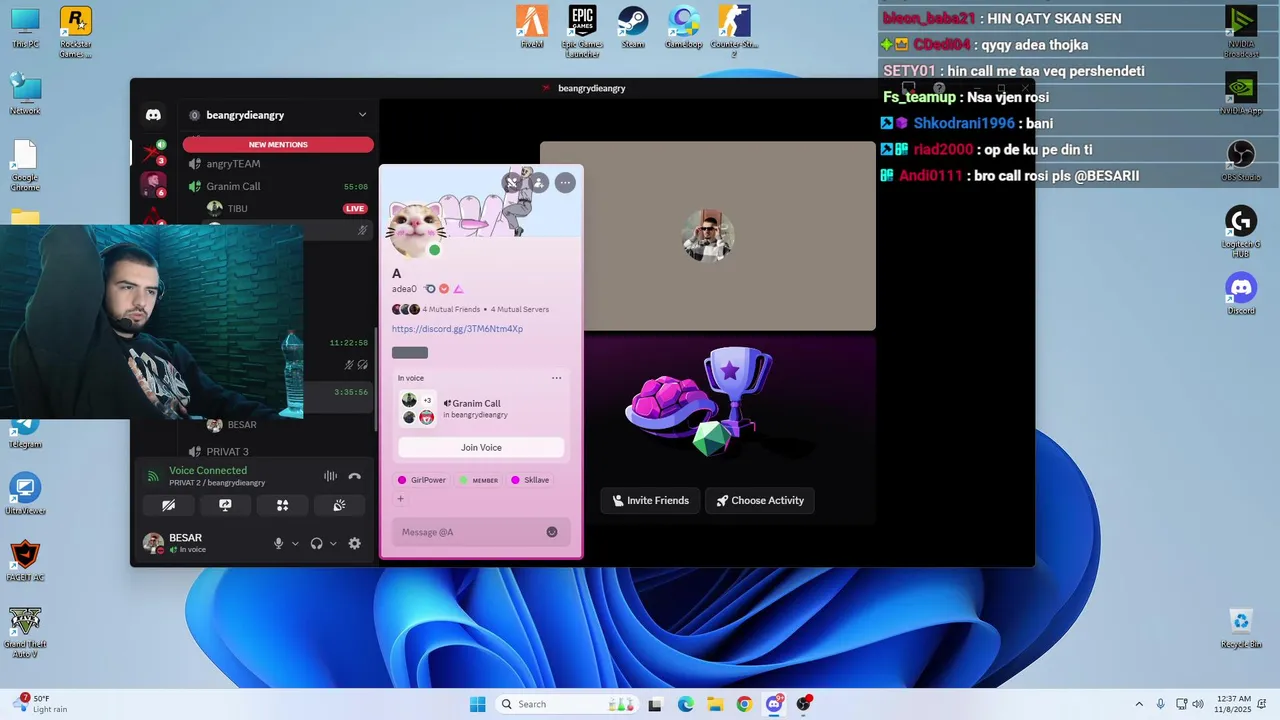Viewport: 1280px width, 720px height.
Task: Click friend icon on profile popup
Action: [x=538, y=182]
